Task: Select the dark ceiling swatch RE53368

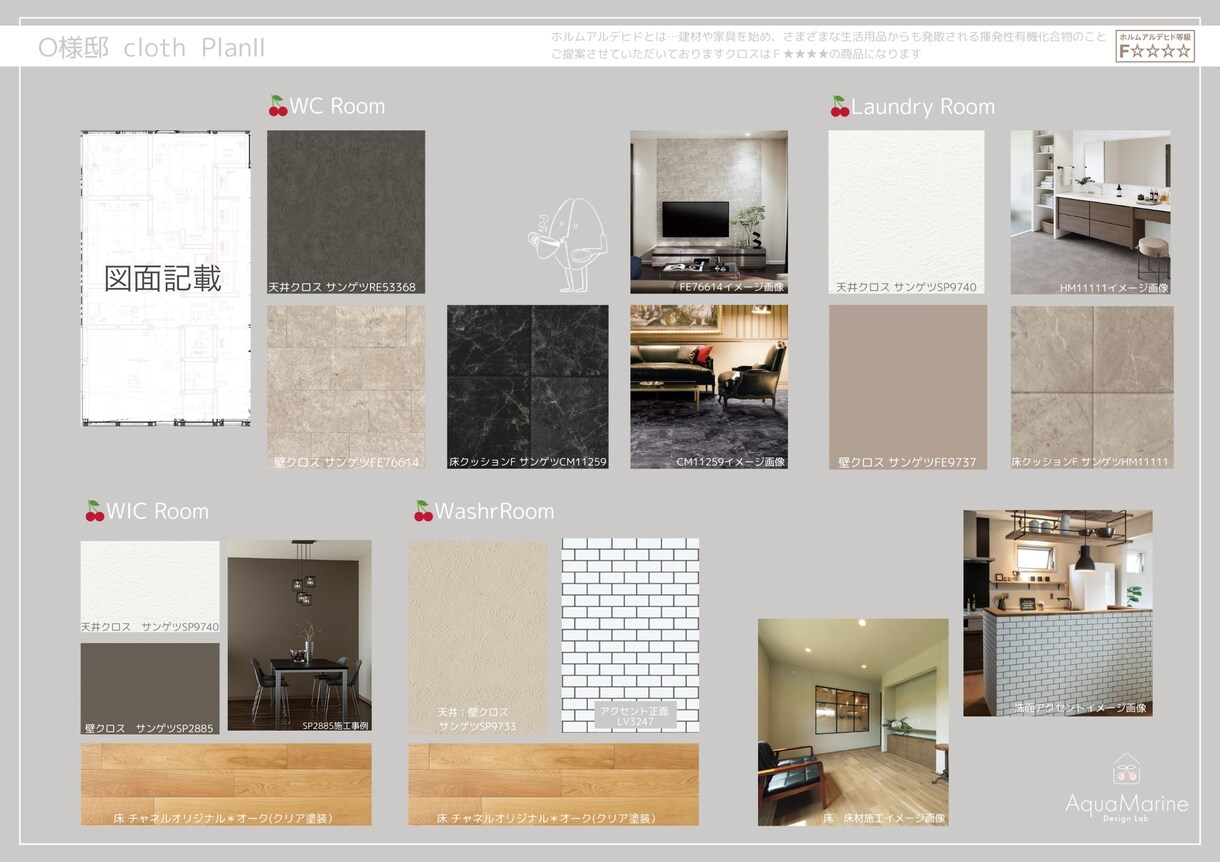Action: click(346, 213)
